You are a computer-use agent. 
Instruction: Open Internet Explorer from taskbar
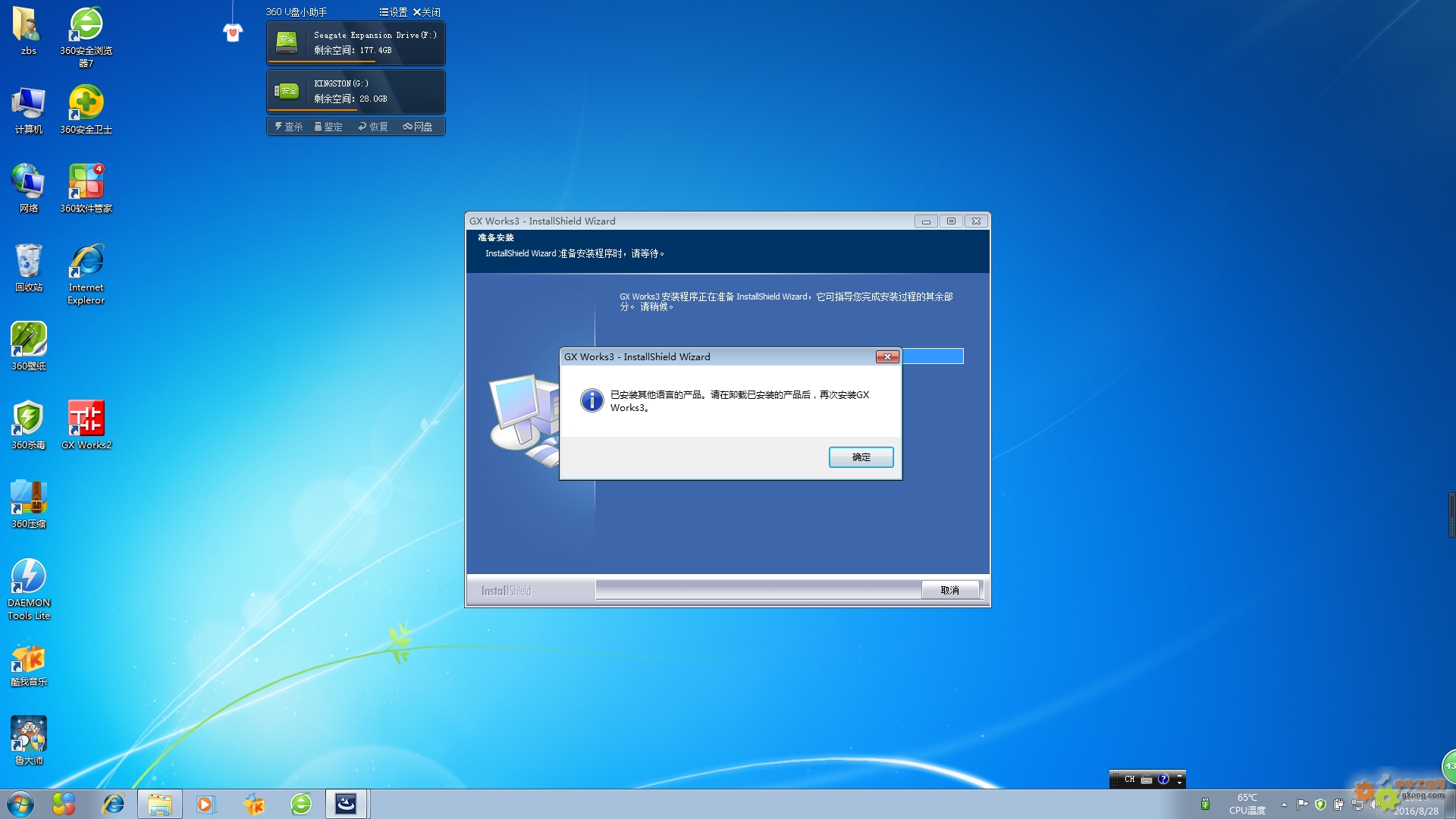[x=113, y=804]
